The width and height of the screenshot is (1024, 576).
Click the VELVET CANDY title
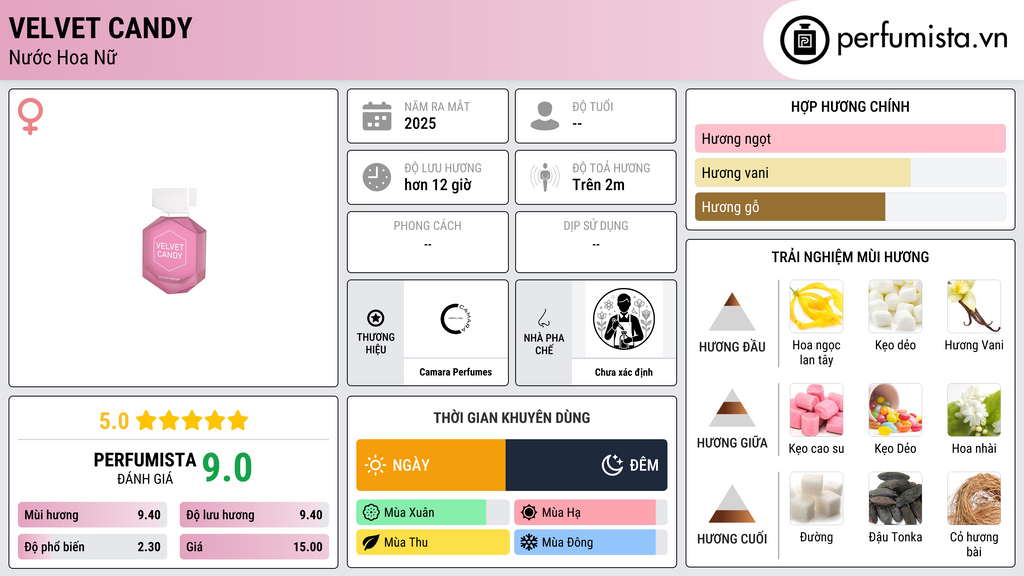101,28
